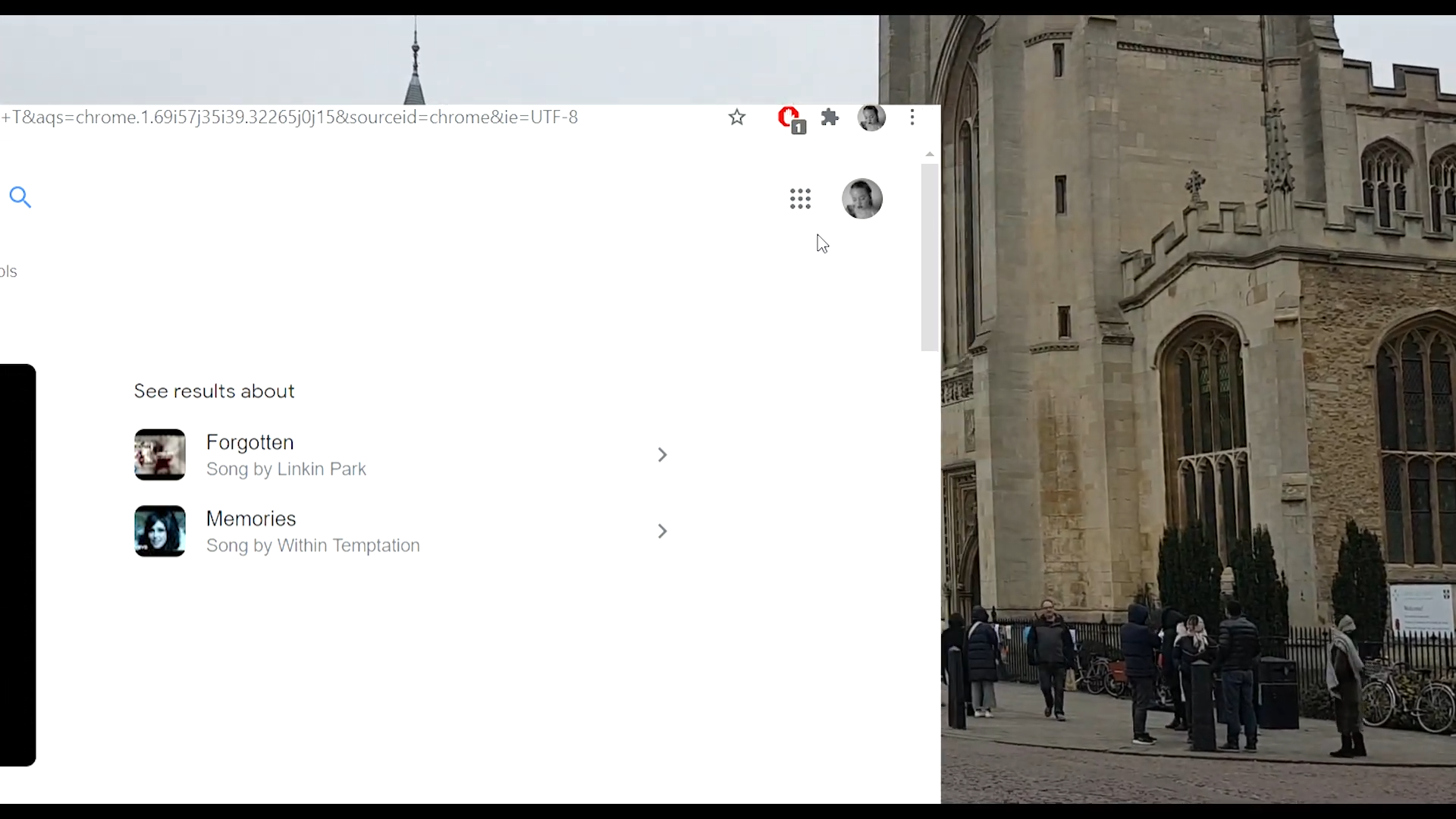The image size is (1456, 819).
Task: Click the blue search magnifier icon
Action: 20,198
